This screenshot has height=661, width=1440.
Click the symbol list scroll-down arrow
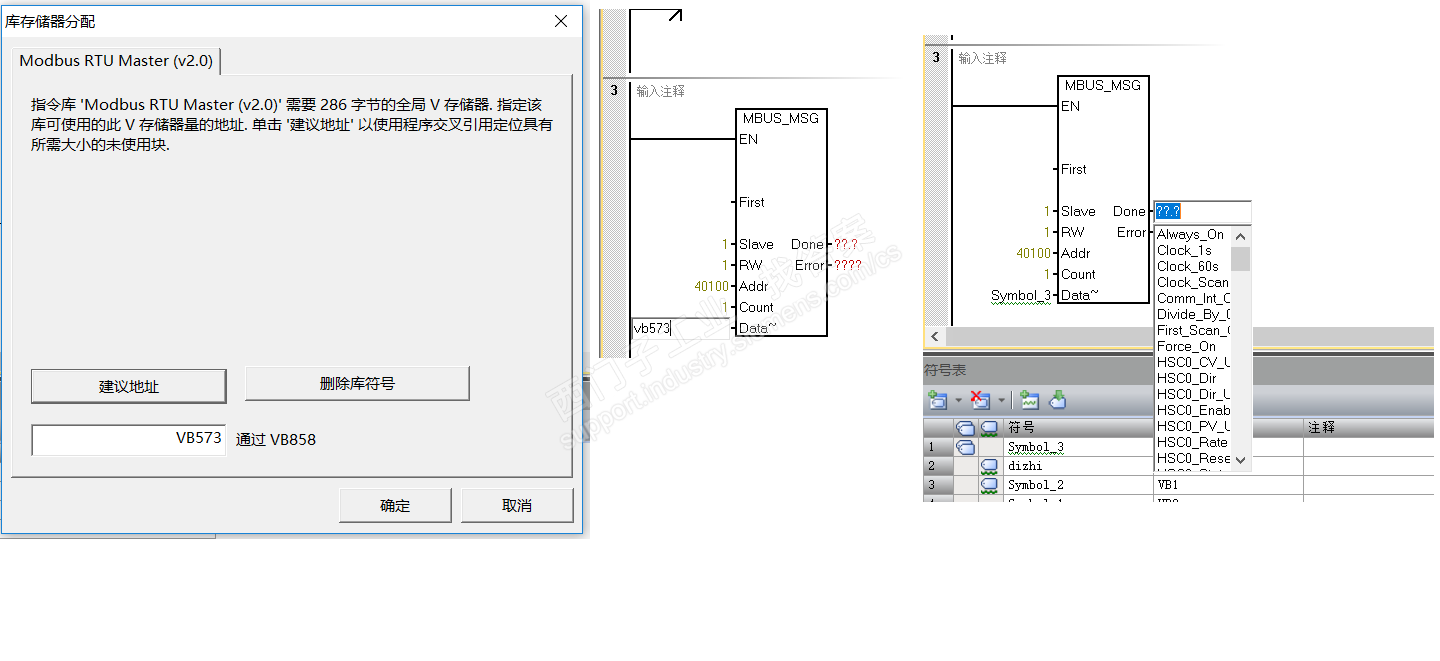pos(1240,460)
